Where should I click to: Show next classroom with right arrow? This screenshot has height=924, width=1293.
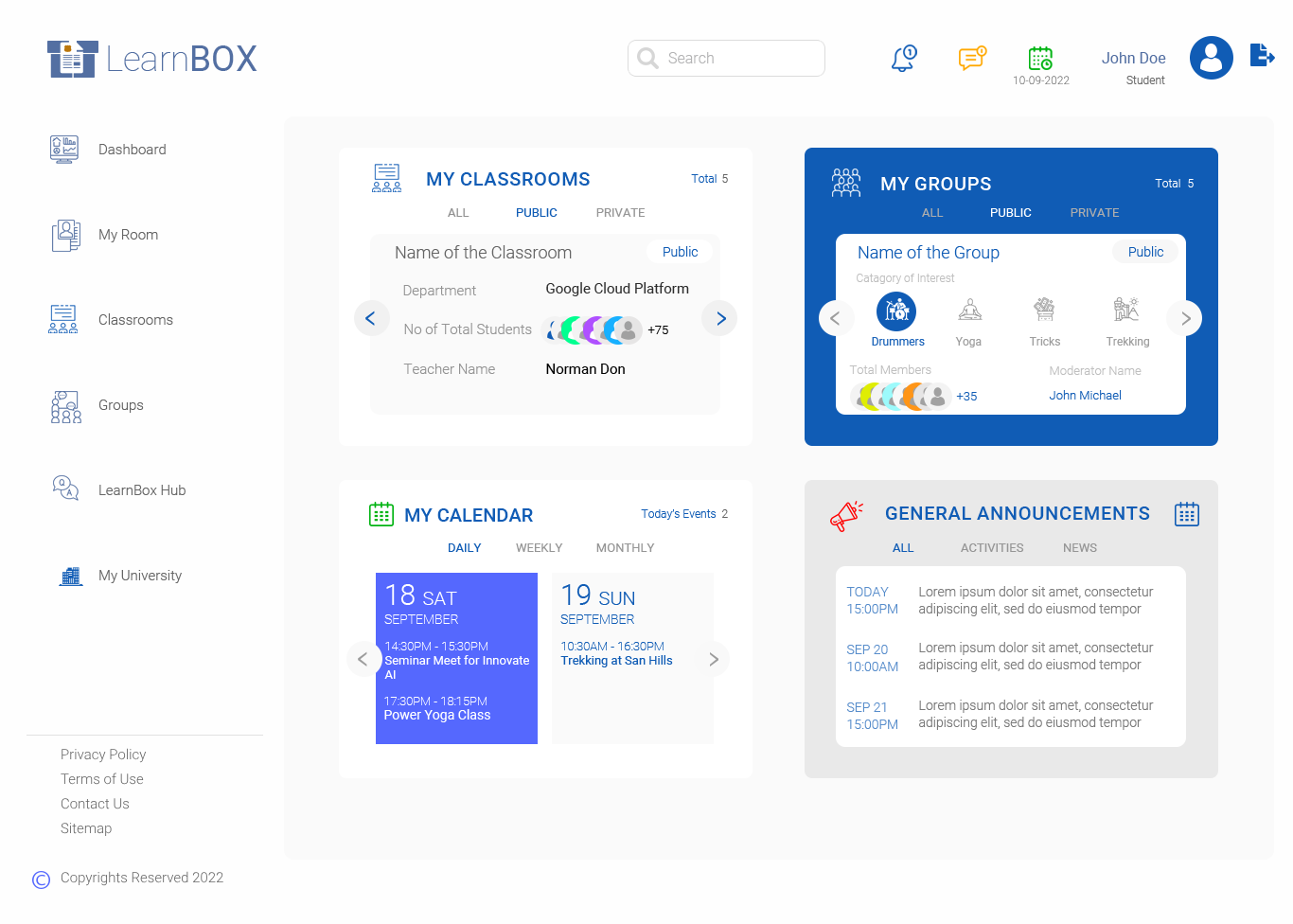719,318
